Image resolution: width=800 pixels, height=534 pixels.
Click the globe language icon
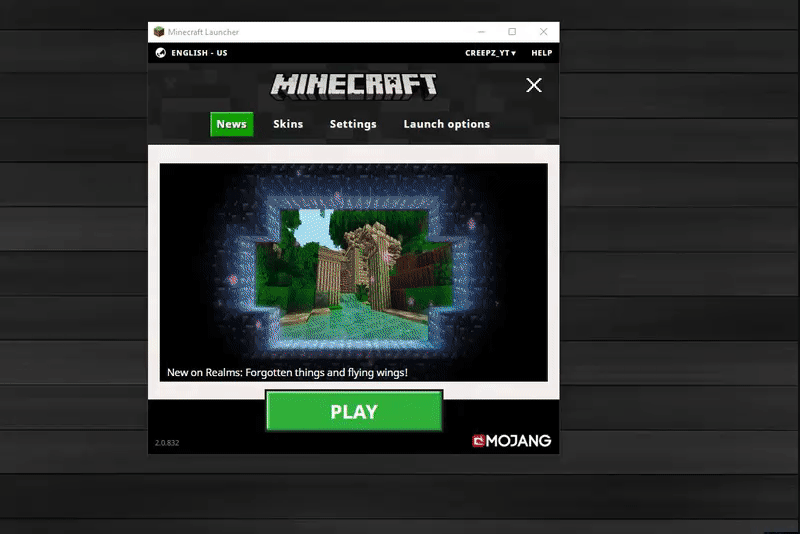[161, 53]
